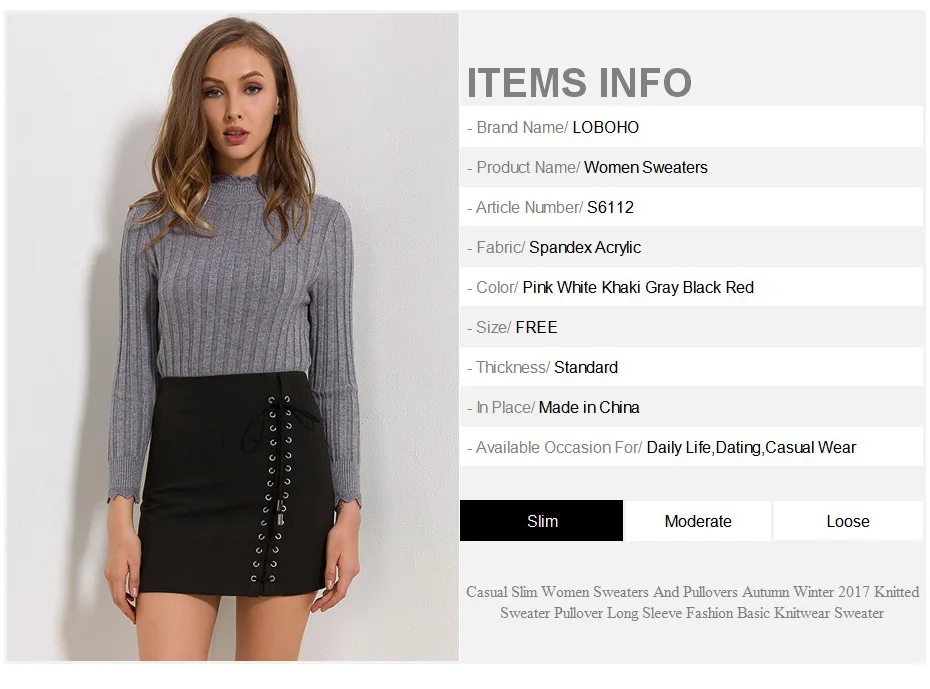Click the Color options row
This screenshot has width=930, height=689.
tap(692, 287)
